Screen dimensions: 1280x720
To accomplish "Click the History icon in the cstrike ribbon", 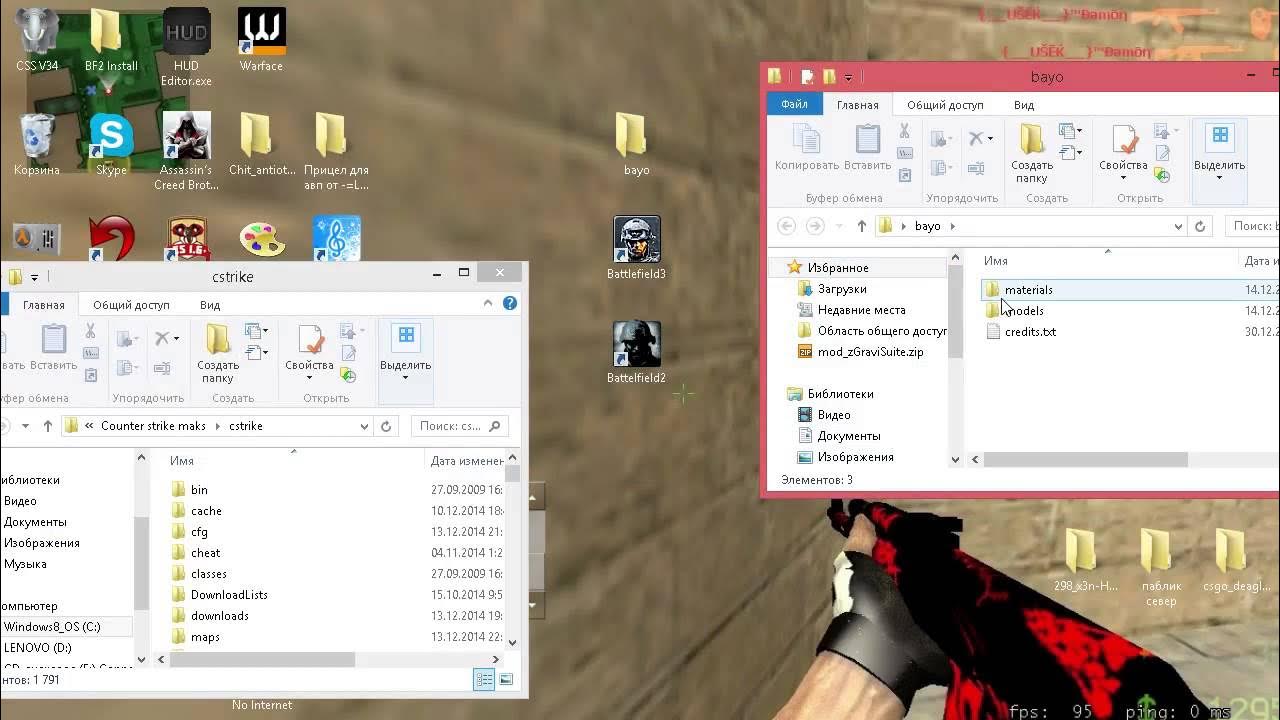I will click(x=348, y=375).
